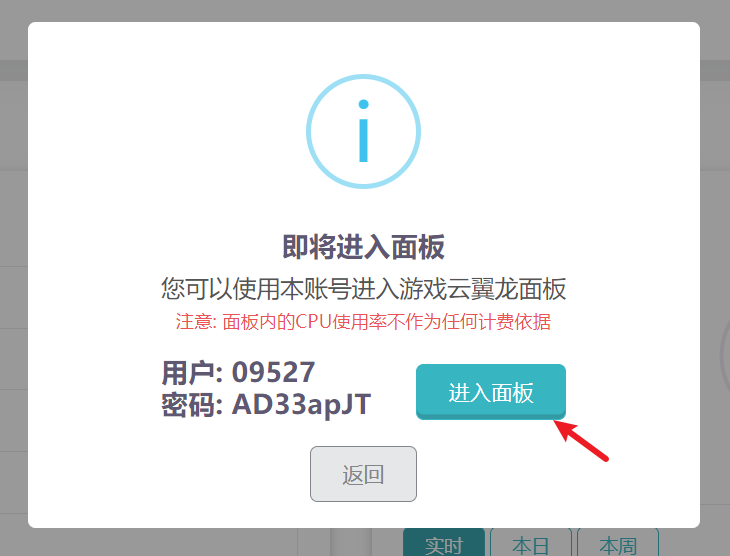The width and height of the screenshot is (730, 556).
Task: Click dimmed overlay above the dialog
Action: coord(363,10)
